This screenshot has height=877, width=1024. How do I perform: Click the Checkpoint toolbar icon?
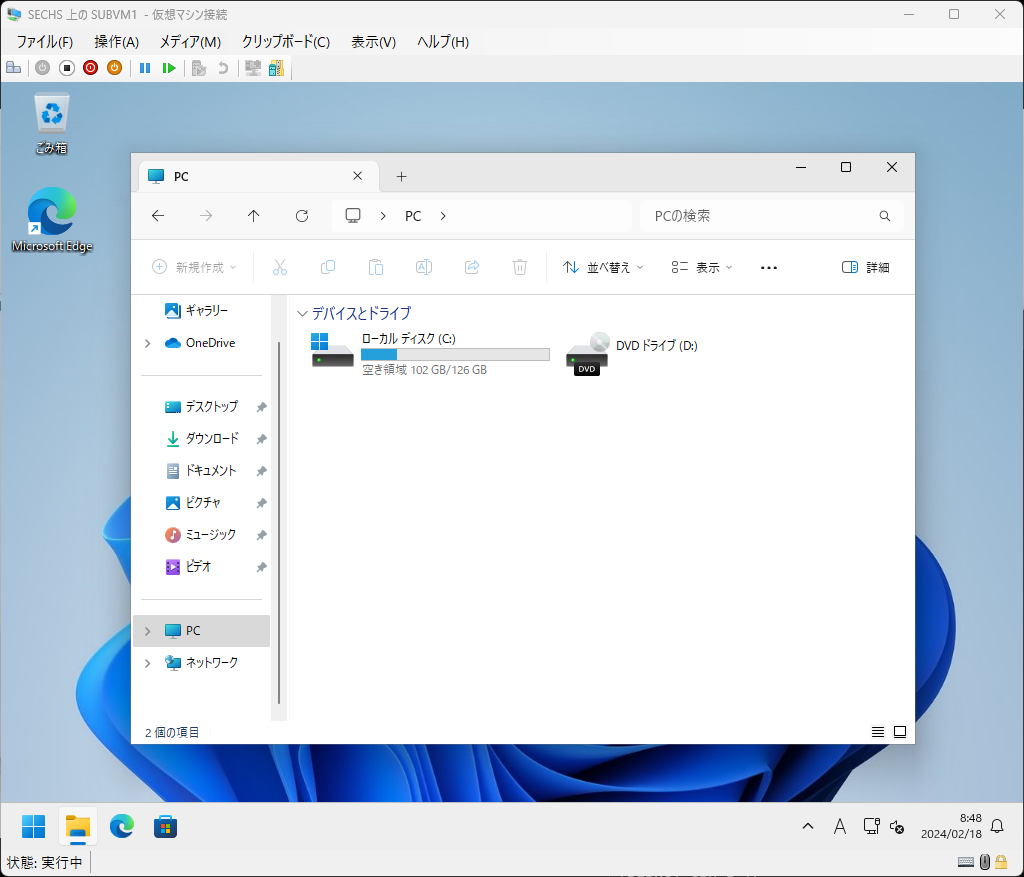[x=199, y=68]
